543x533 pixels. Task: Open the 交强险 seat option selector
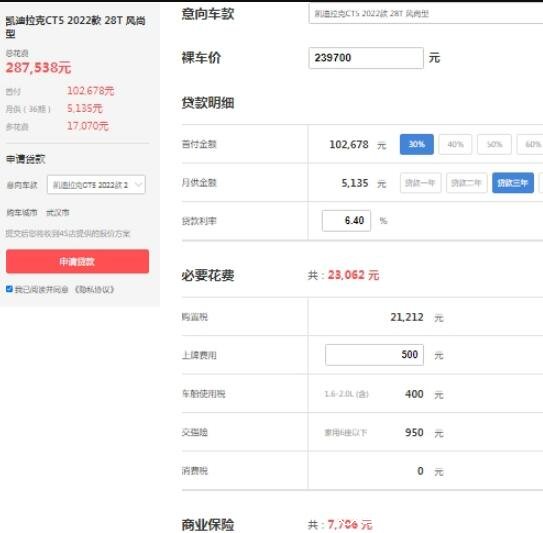click(x=345, y=432)
